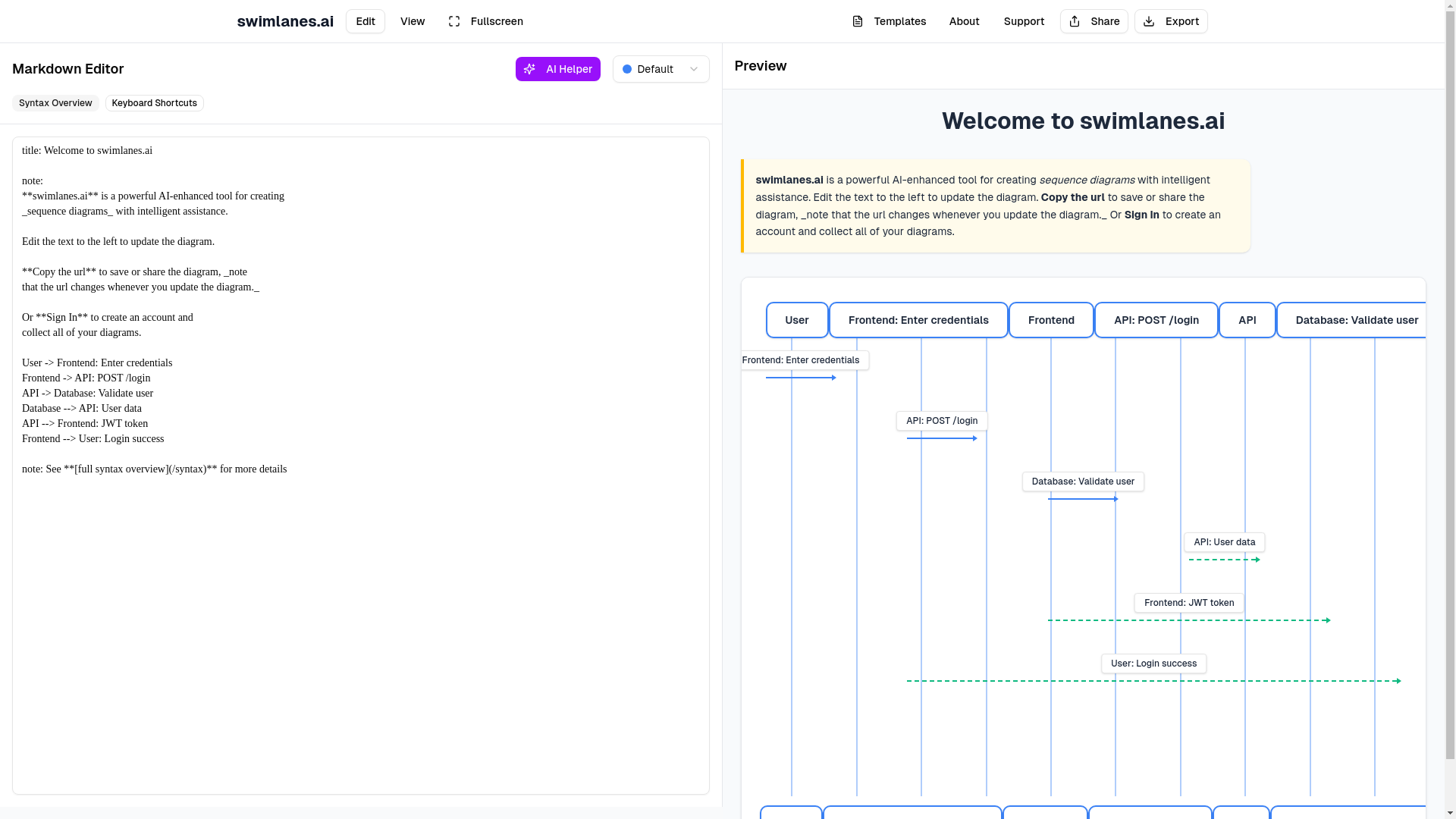
Task: Click editor note line about full syntax overview
Action: [155, 469]
